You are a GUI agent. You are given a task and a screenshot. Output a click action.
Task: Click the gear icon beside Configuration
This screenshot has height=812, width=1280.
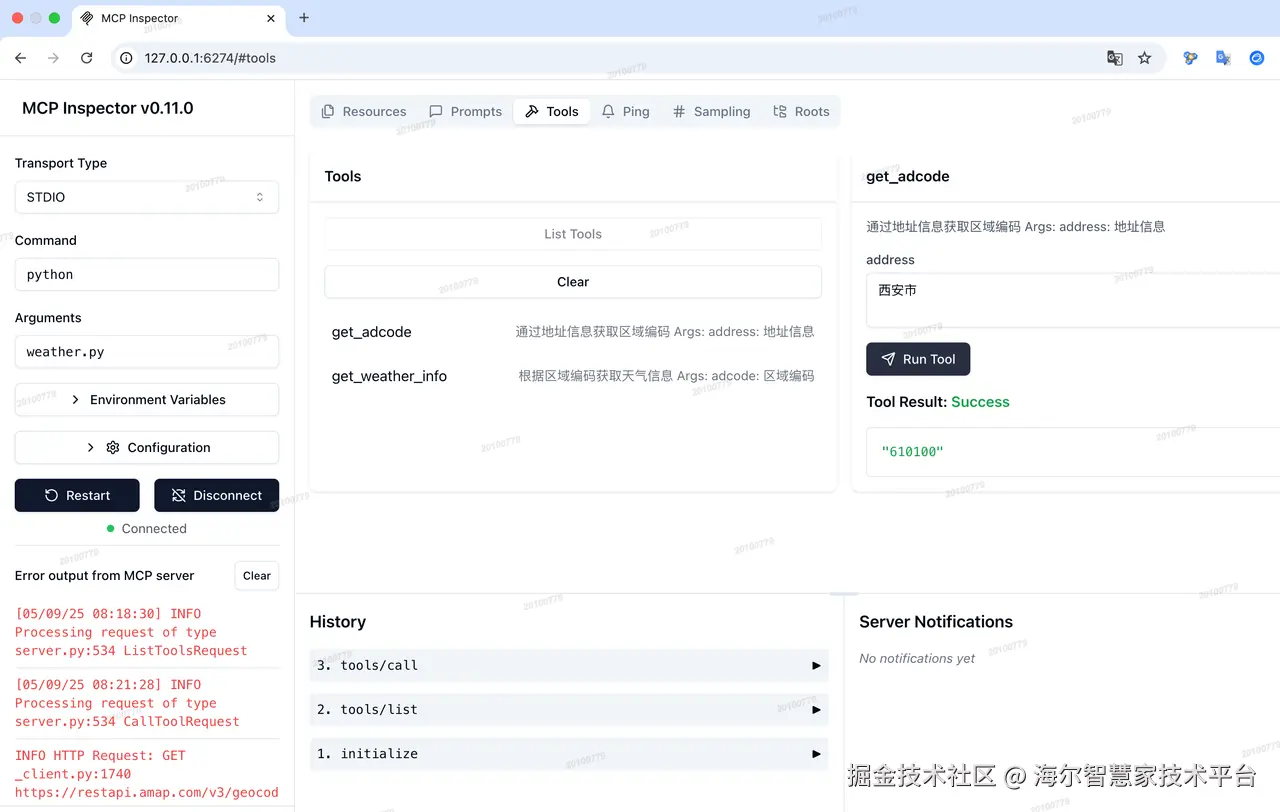113,448
